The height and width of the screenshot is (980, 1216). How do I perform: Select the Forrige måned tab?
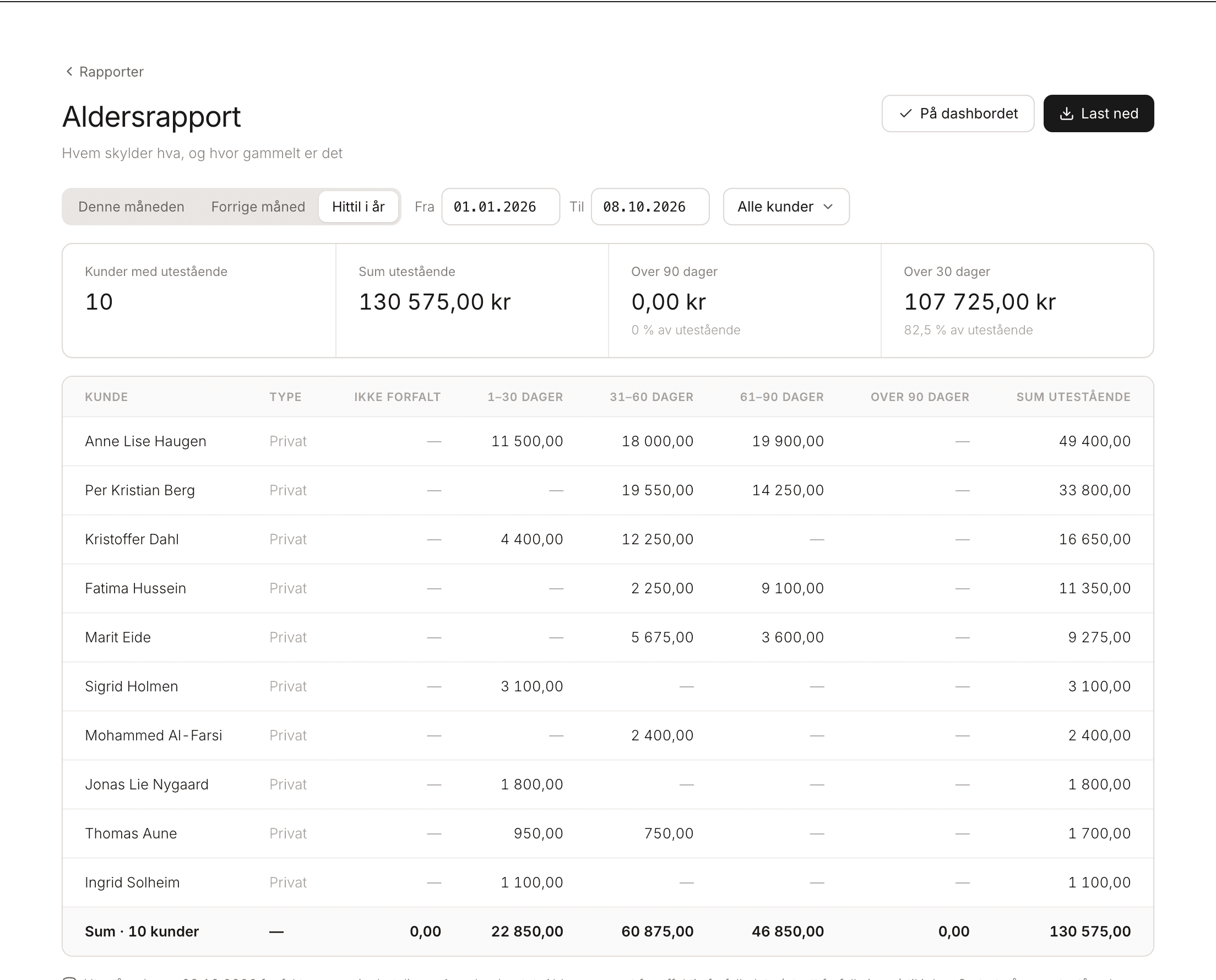click(x=258, y=207)
